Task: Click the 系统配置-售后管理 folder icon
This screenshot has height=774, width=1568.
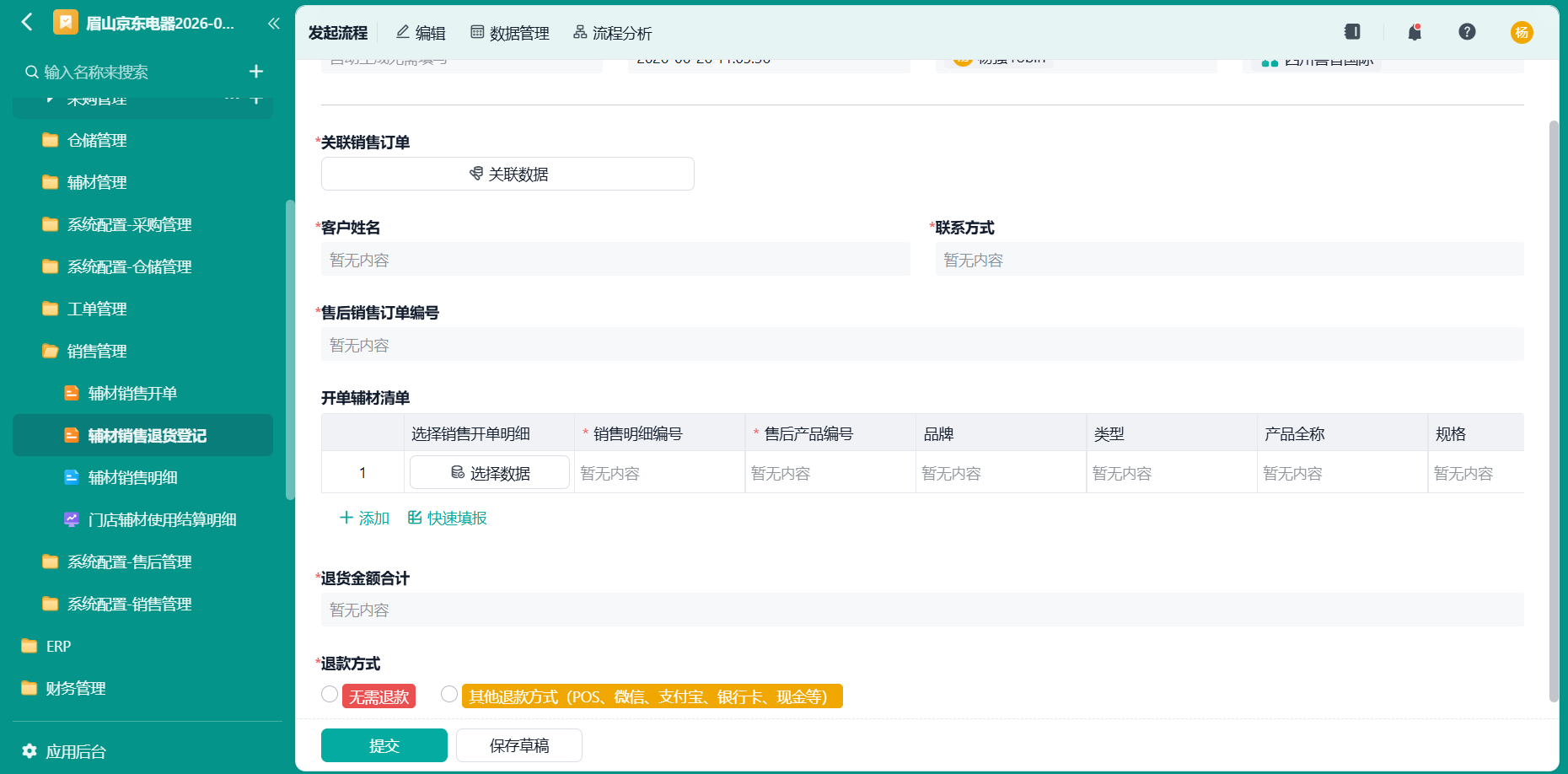Action: click(51, 562)
